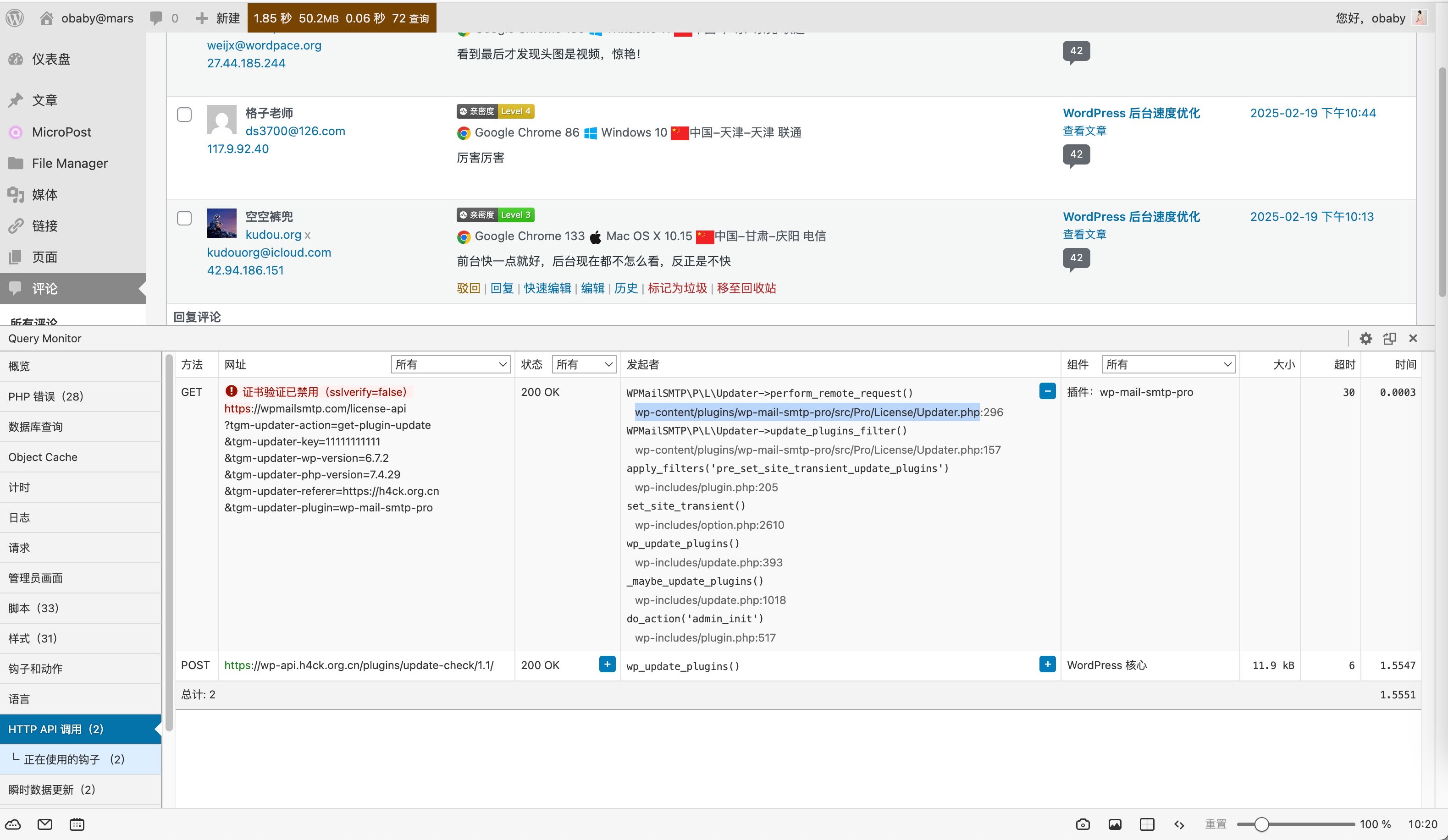Open Query Monitor settings gear icon

[1365, 338]
